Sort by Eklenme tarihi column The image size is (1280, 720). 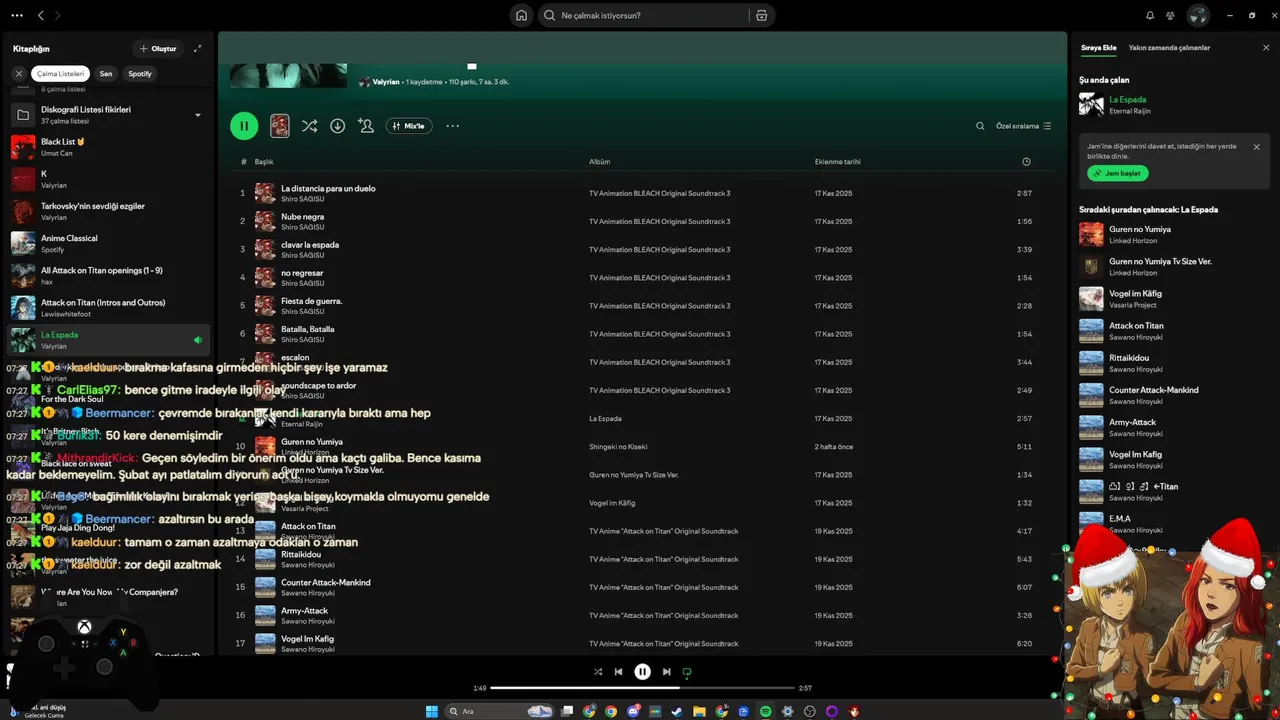[837, 162]
